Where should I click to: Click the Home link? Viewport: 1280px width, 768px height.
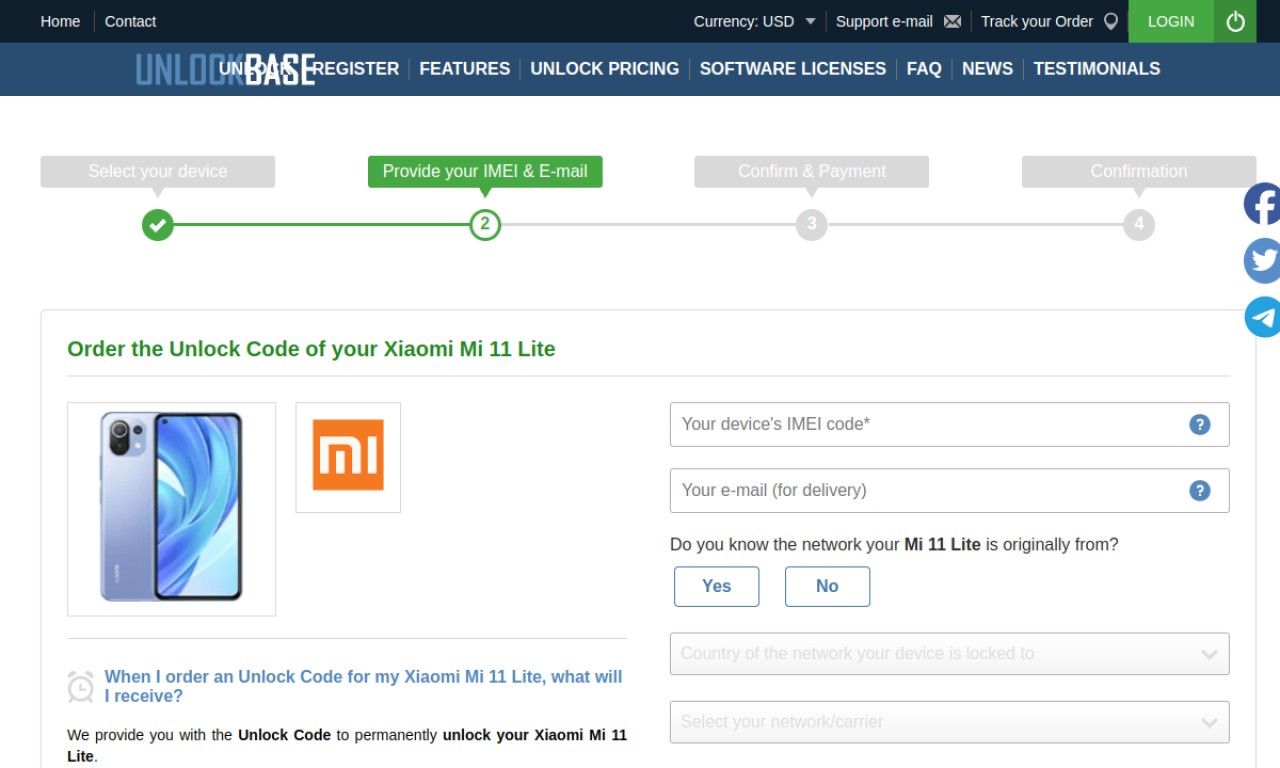click(x=60, y=21)
